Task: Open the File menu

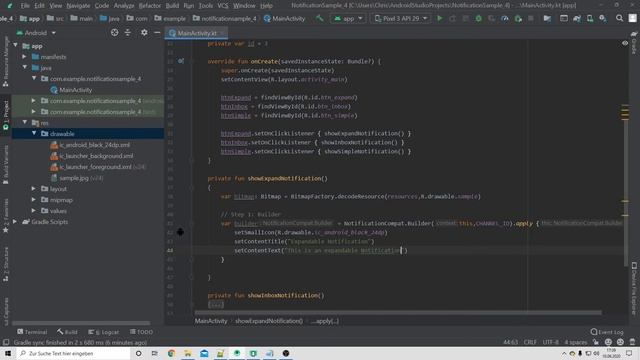Action: pos(25,6)
